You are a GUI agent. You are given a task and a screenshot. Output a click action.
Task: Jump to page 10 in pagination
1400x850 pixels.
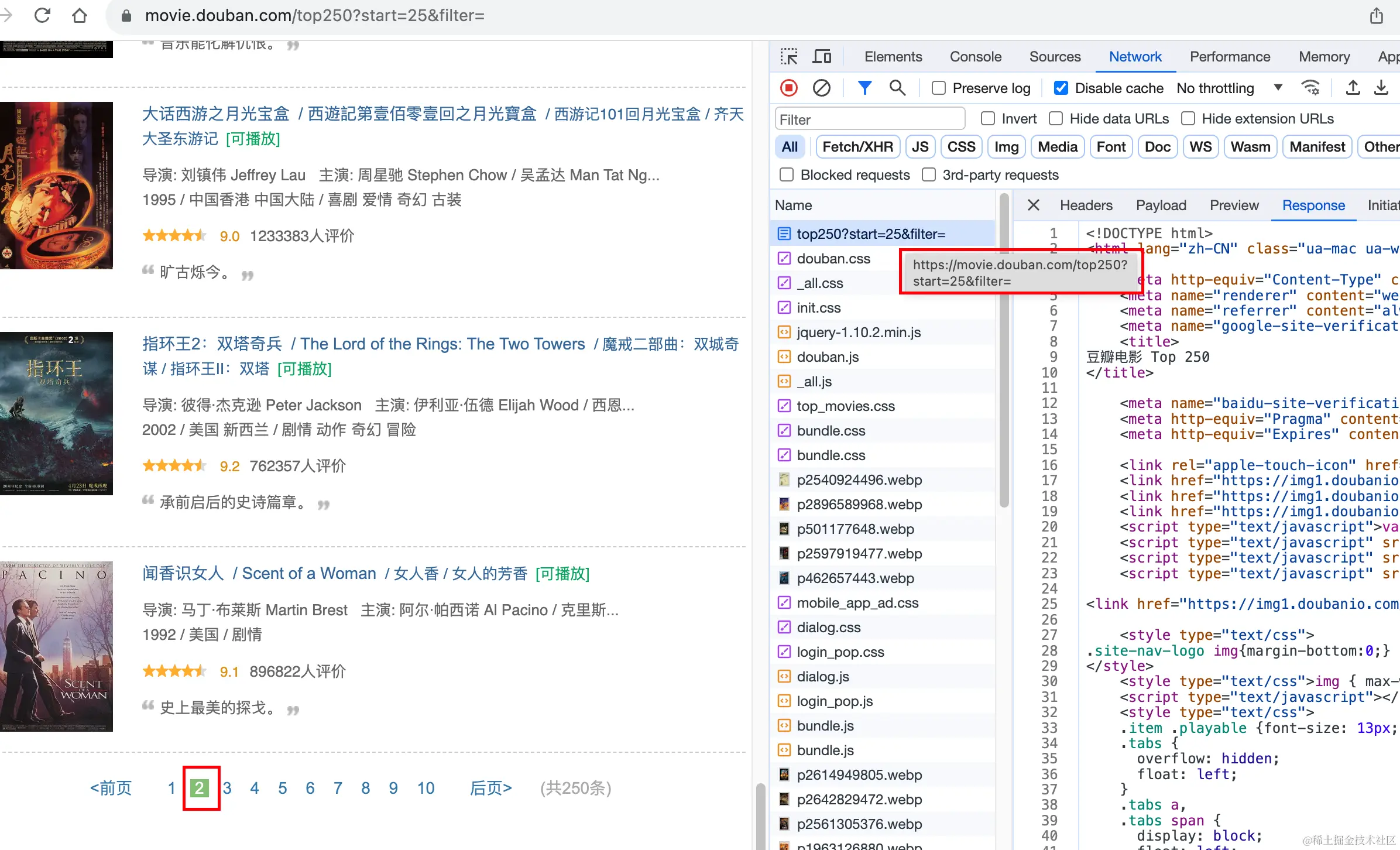(x=426, y=788)
